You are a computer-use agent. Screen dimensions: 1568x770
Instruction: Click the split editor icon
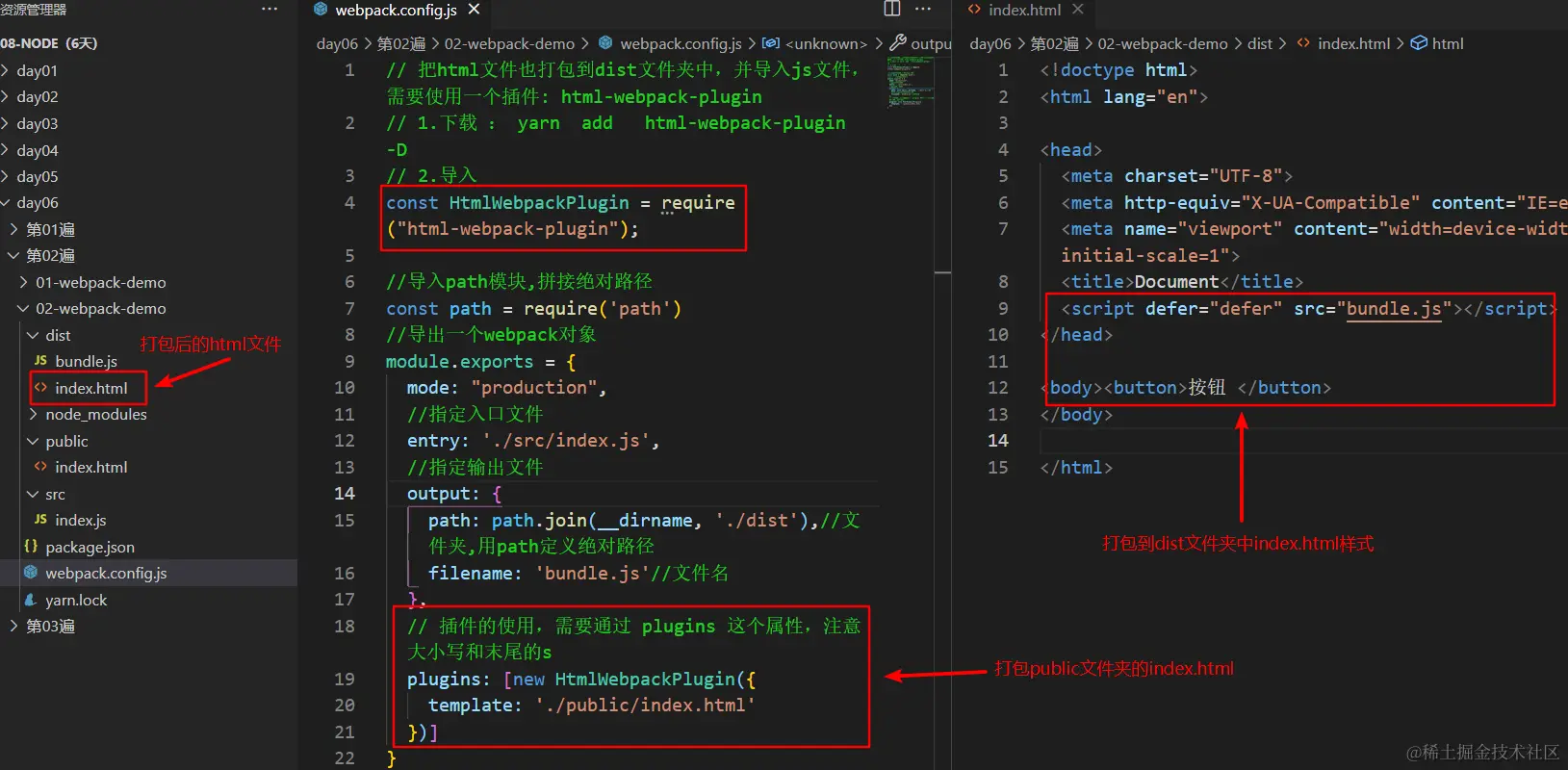pos(892,10)
